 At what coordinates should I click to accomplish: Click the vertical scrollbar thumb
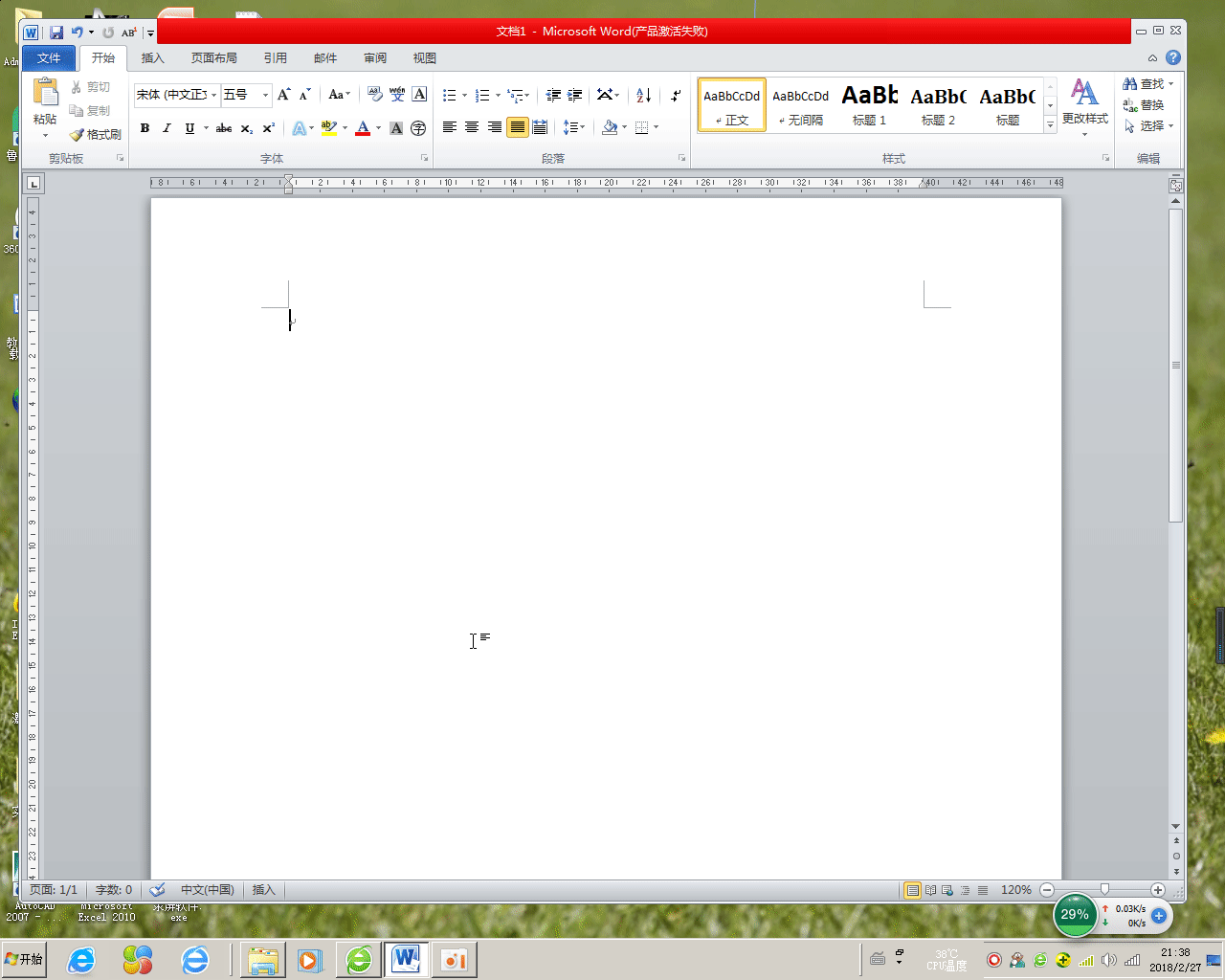[x=1176, y=366]
